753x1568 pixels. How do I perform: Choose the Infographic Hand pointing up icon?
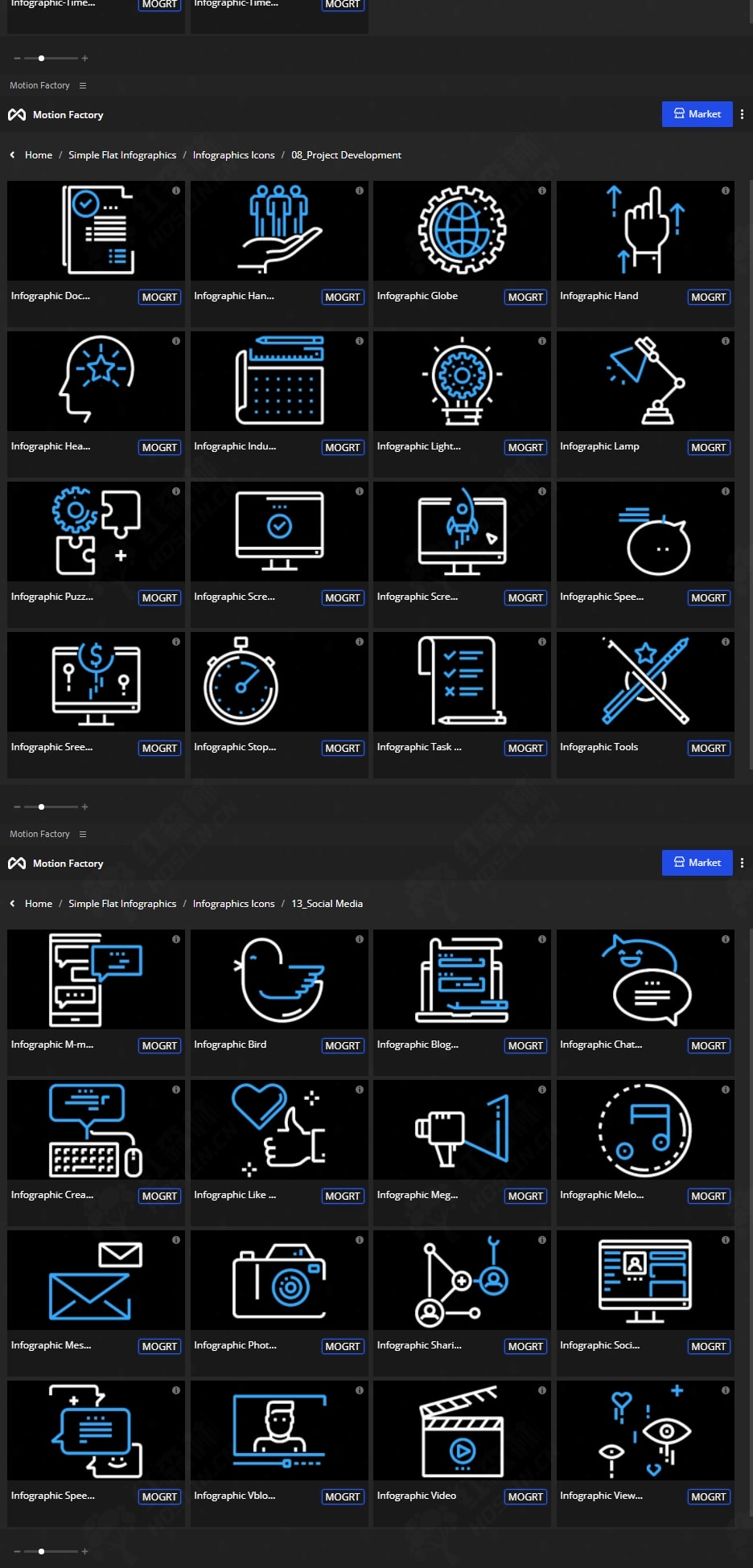tap(645, 230)
